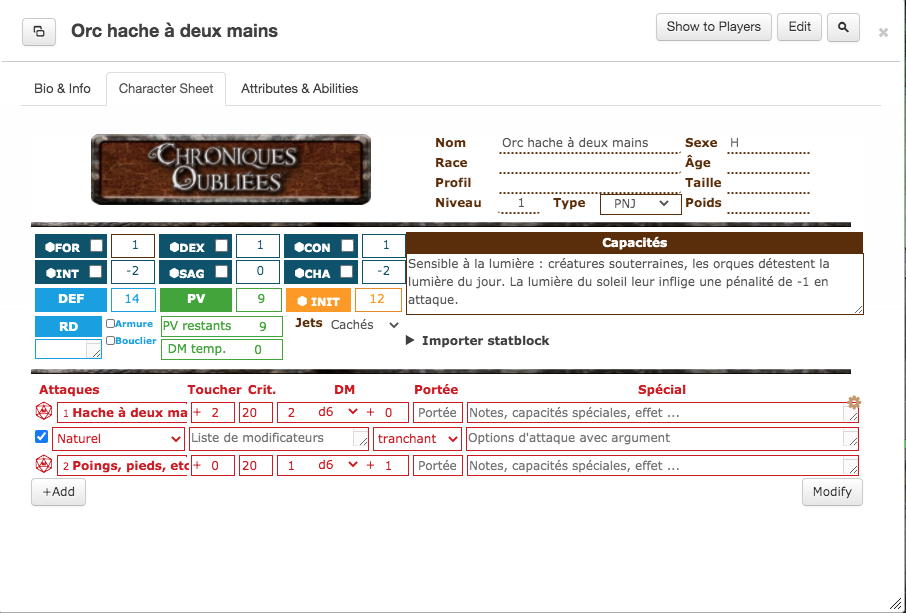Close the character sheet dialog
This screenshot has height=613, width=906.
click(883, 32)
